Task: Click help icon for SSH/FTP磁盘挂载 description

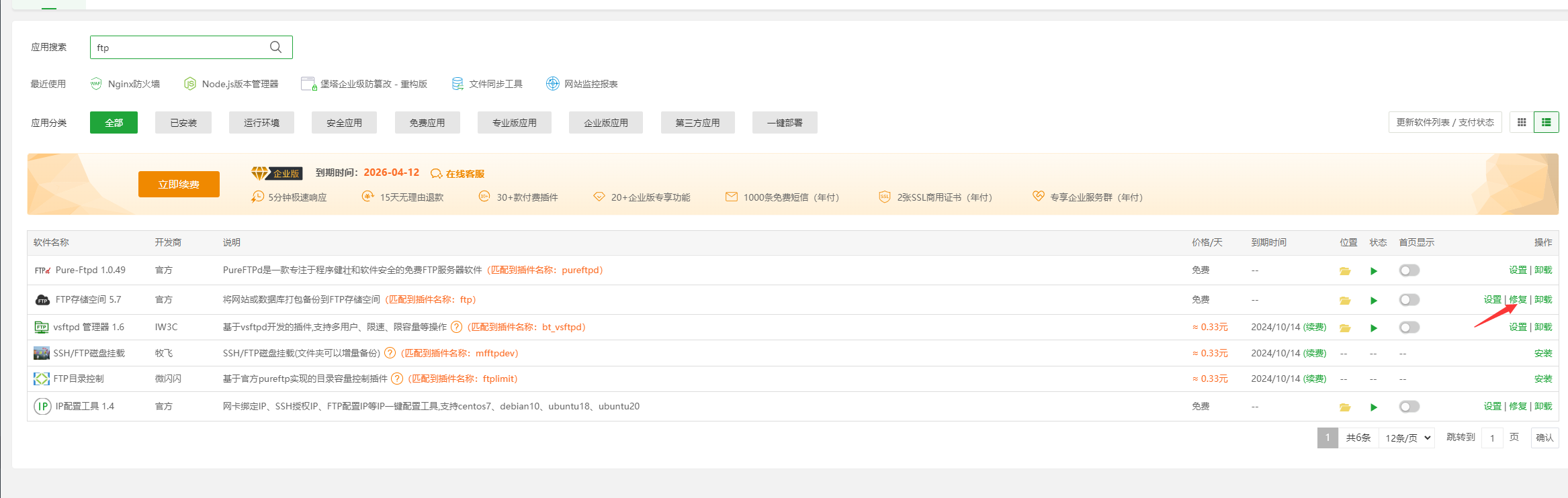Action: click(390, 353)
